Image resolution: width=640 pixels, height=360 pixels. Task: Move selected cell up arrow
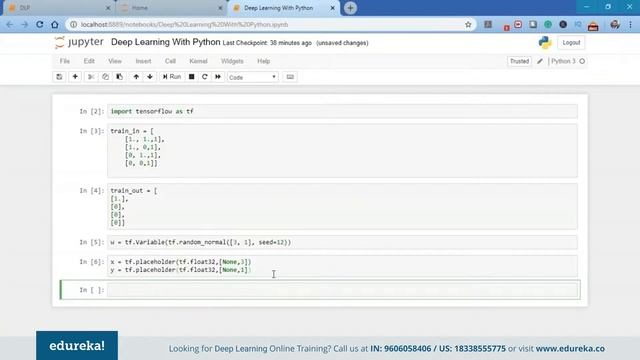[136, 77]
